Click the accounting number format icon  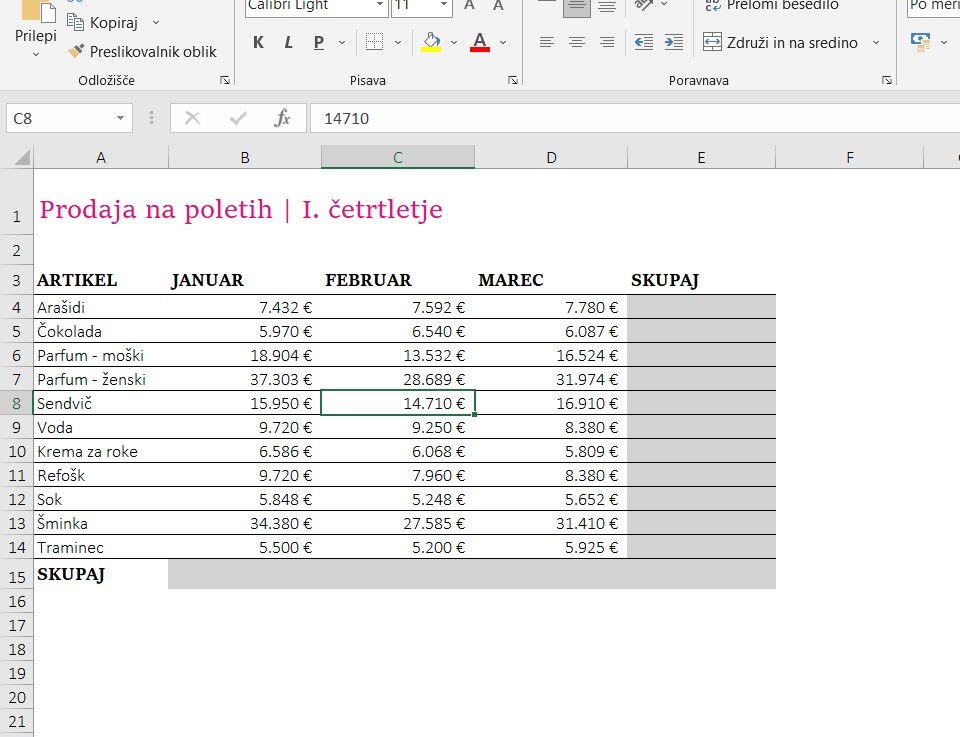pyautogui.click(x=920, y=42)
